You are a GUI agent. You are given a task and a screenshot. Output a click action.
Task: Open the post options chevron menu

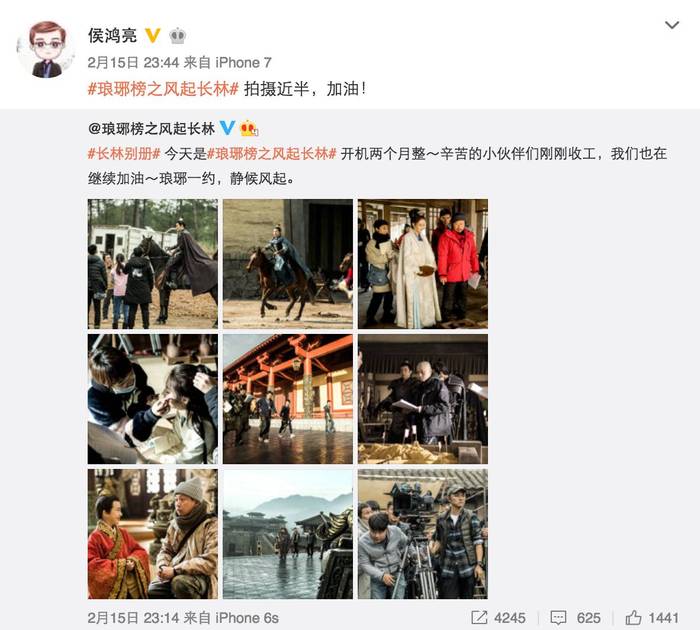(x=671, y=25)
